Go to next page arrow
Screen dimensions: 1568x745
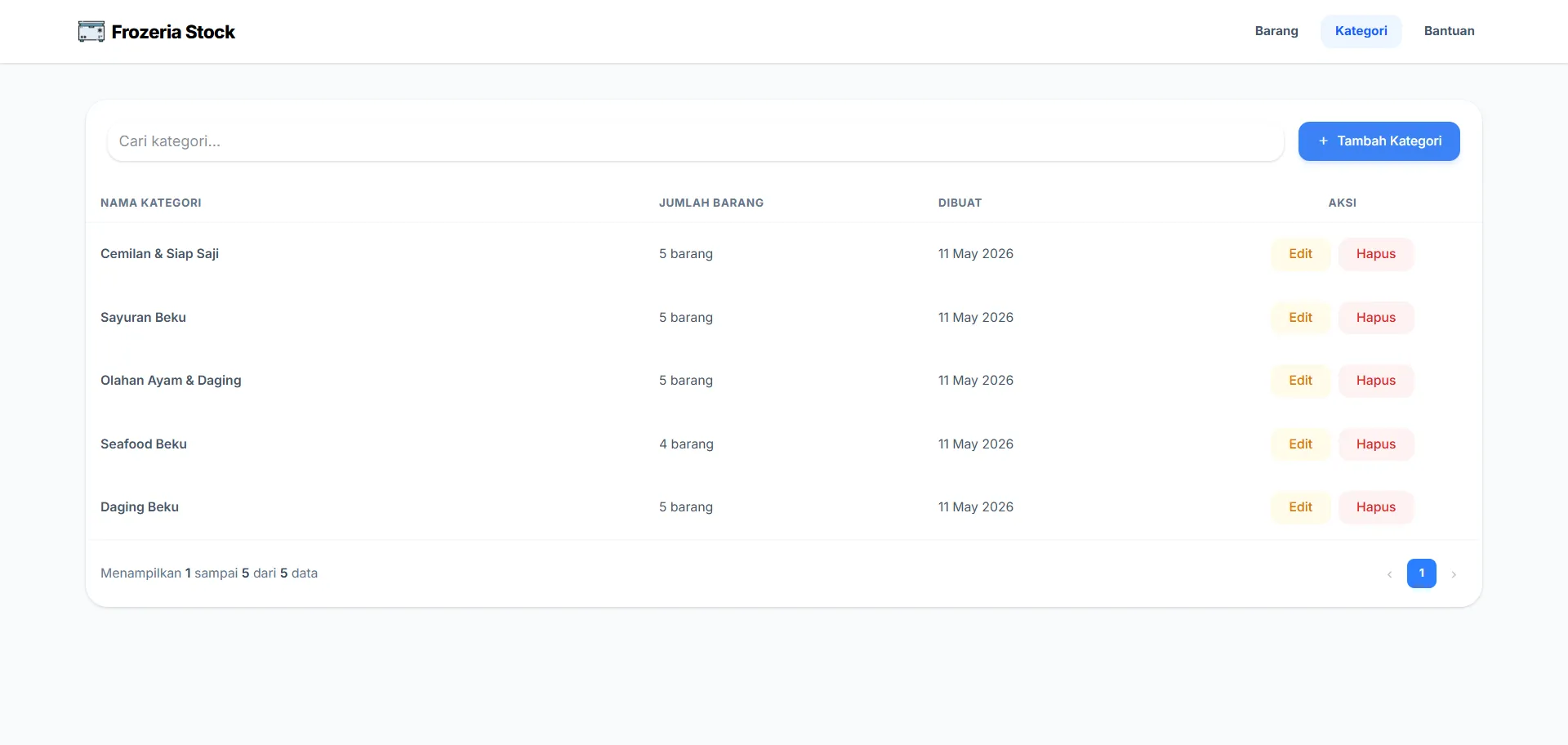point(1454,574)
